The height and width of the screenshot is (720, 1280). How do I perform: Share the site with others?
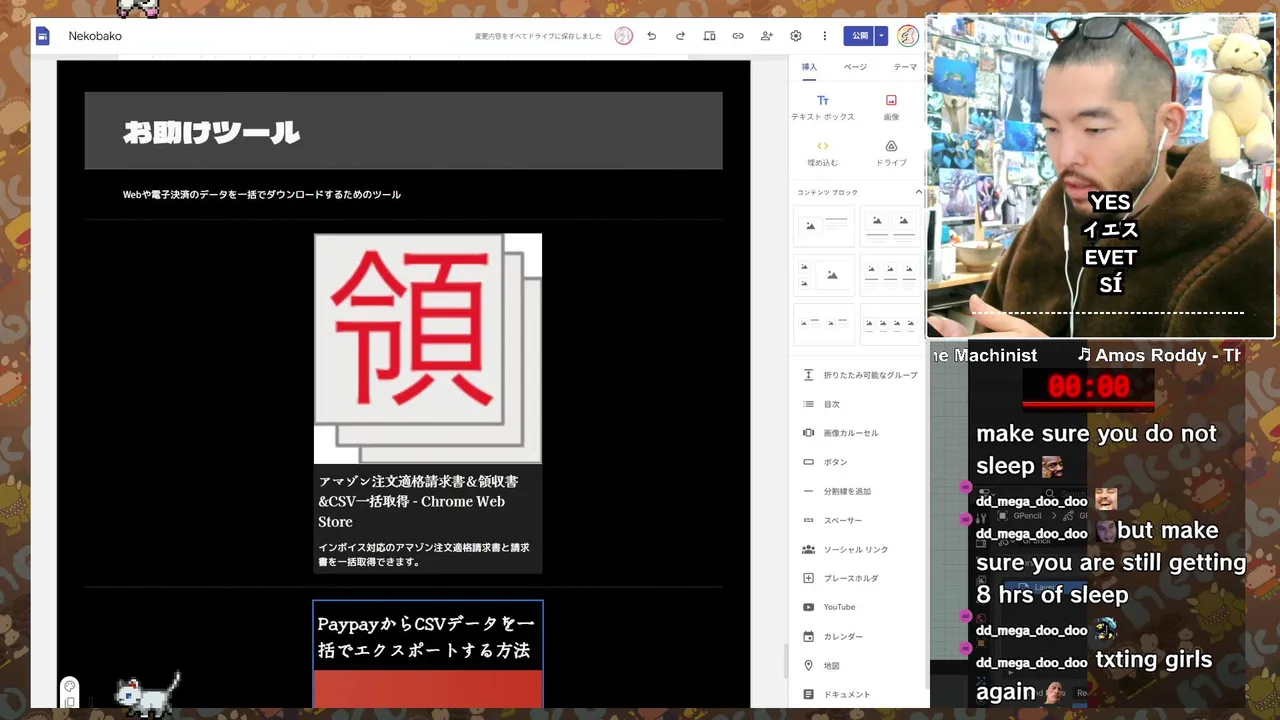tap(767, 36)
